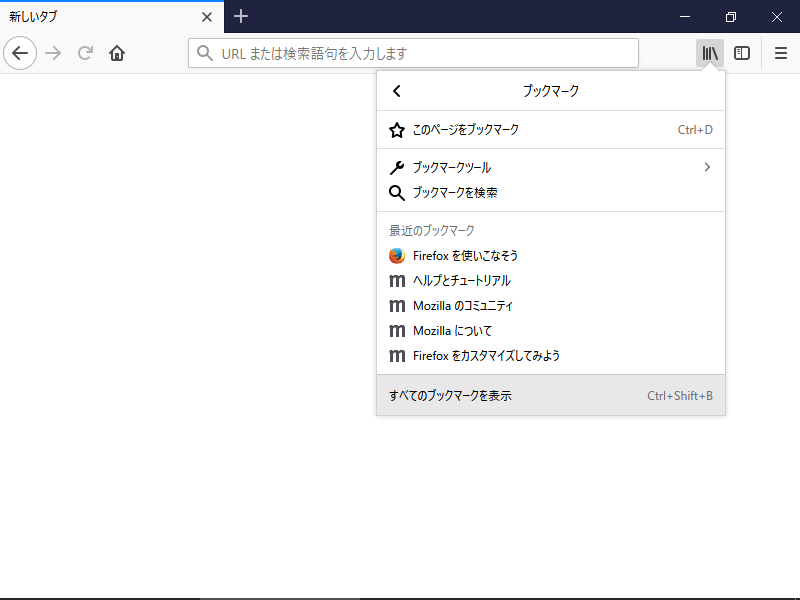Open Mozilla のコミュニティ bookmark
This screenshot has width=800, height=600.
(551, 306)
